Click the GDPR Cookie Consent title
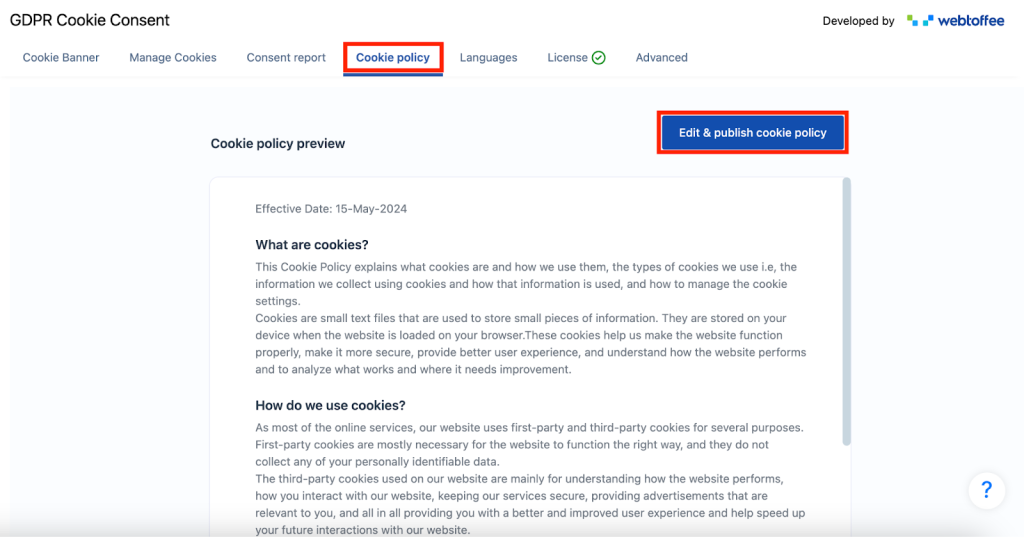This screenshot has width=1024, height=537. click(x=90, y=20)
